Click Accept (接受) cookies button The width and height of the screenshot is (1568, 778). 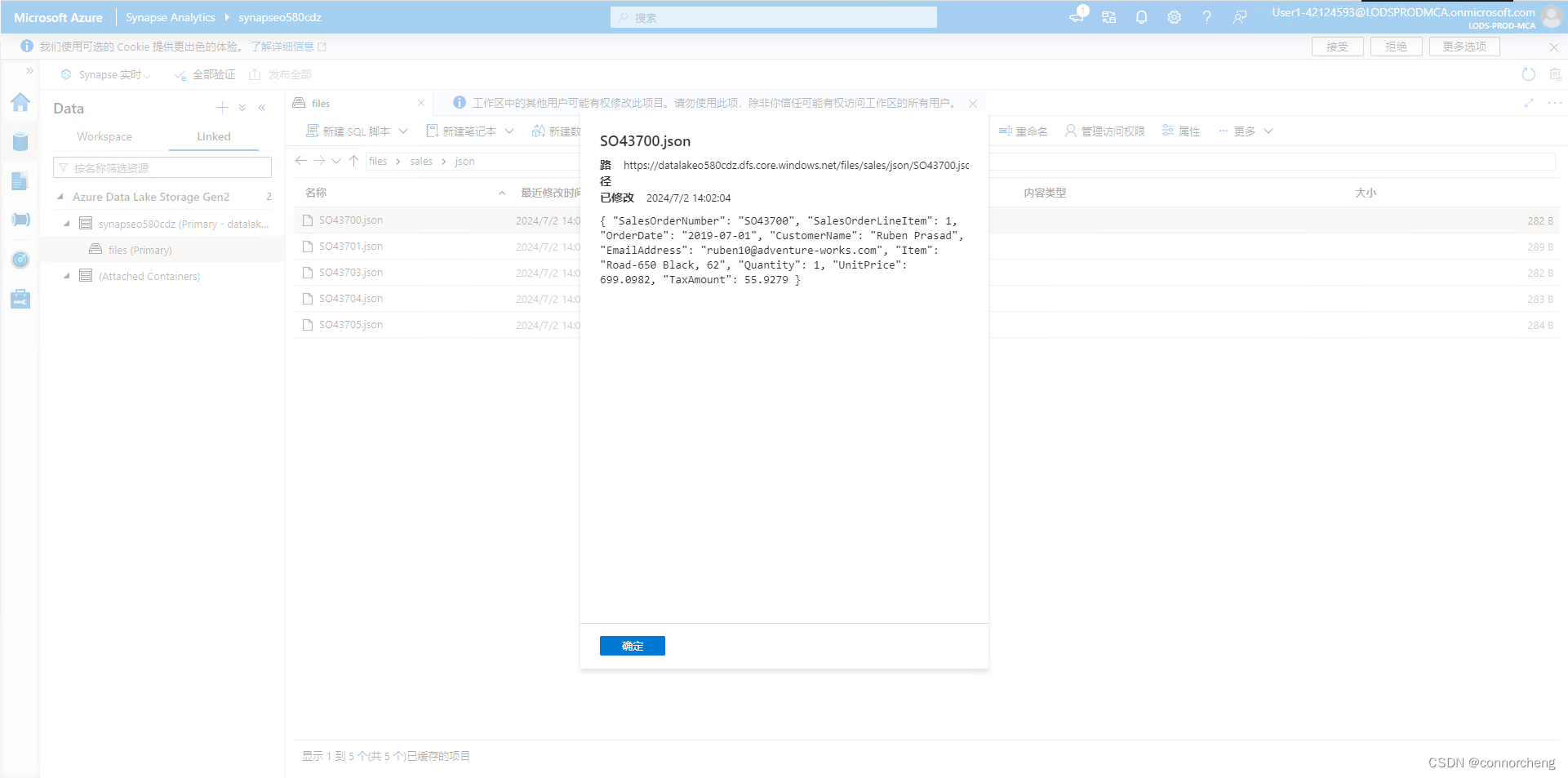click(1337, 47)
